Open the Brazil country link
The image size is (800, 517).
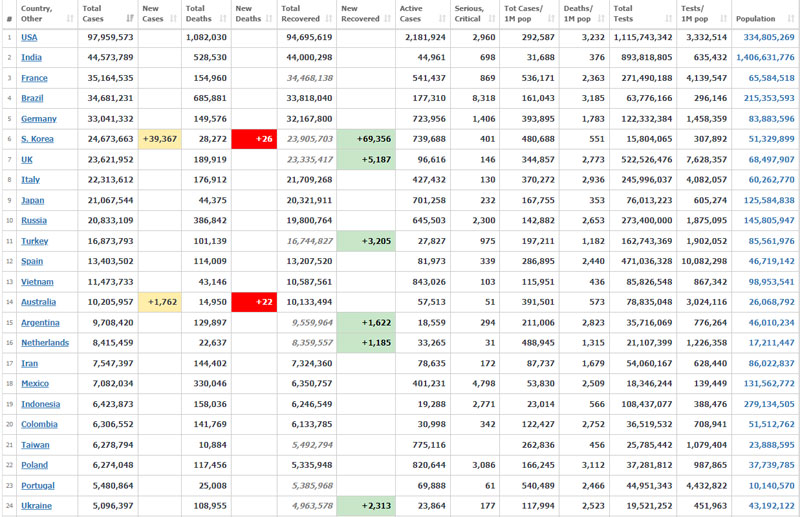[x=32, y=98]
